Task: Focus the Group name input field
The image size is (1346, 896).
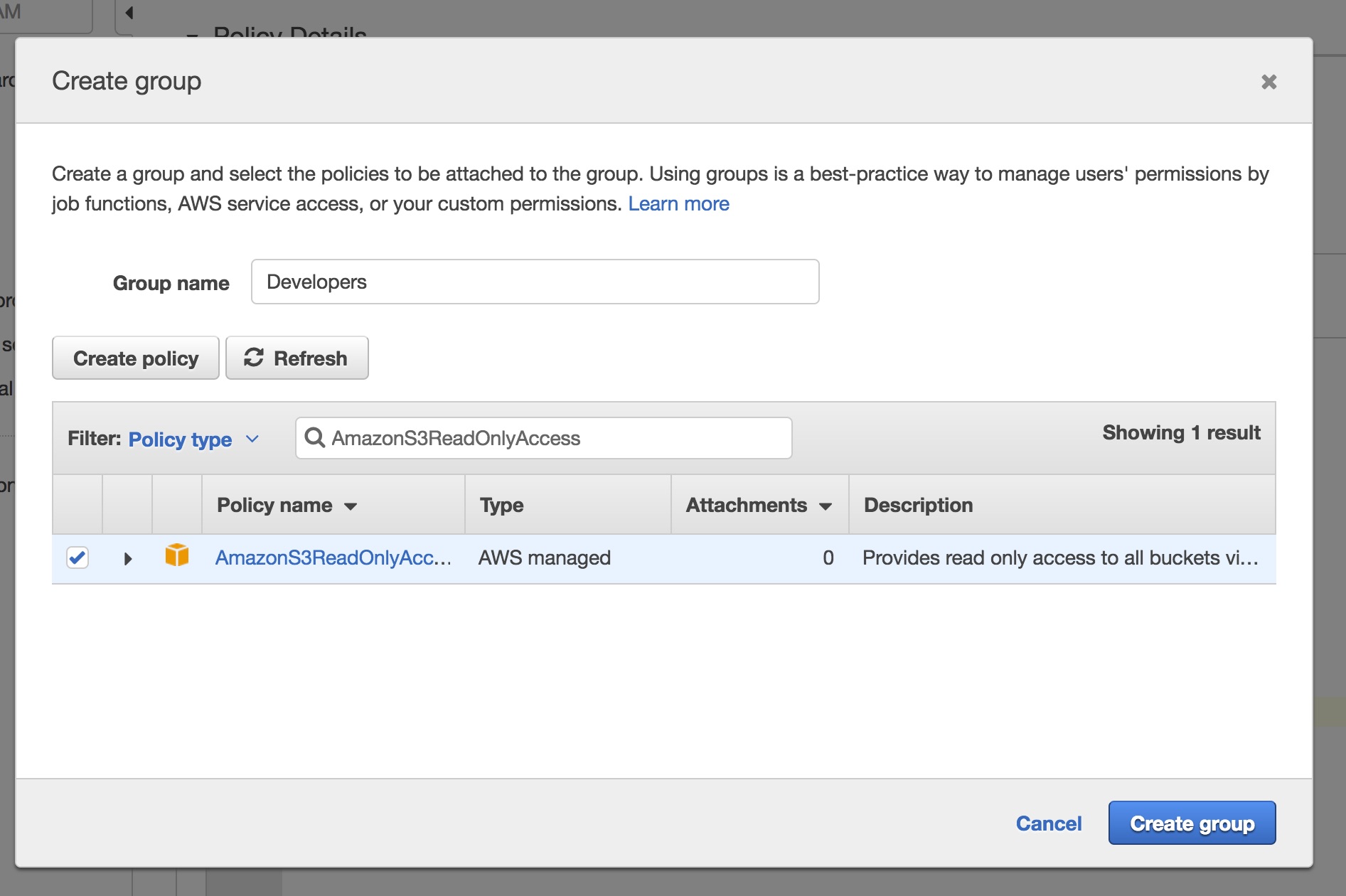Action: coord(535,282)
